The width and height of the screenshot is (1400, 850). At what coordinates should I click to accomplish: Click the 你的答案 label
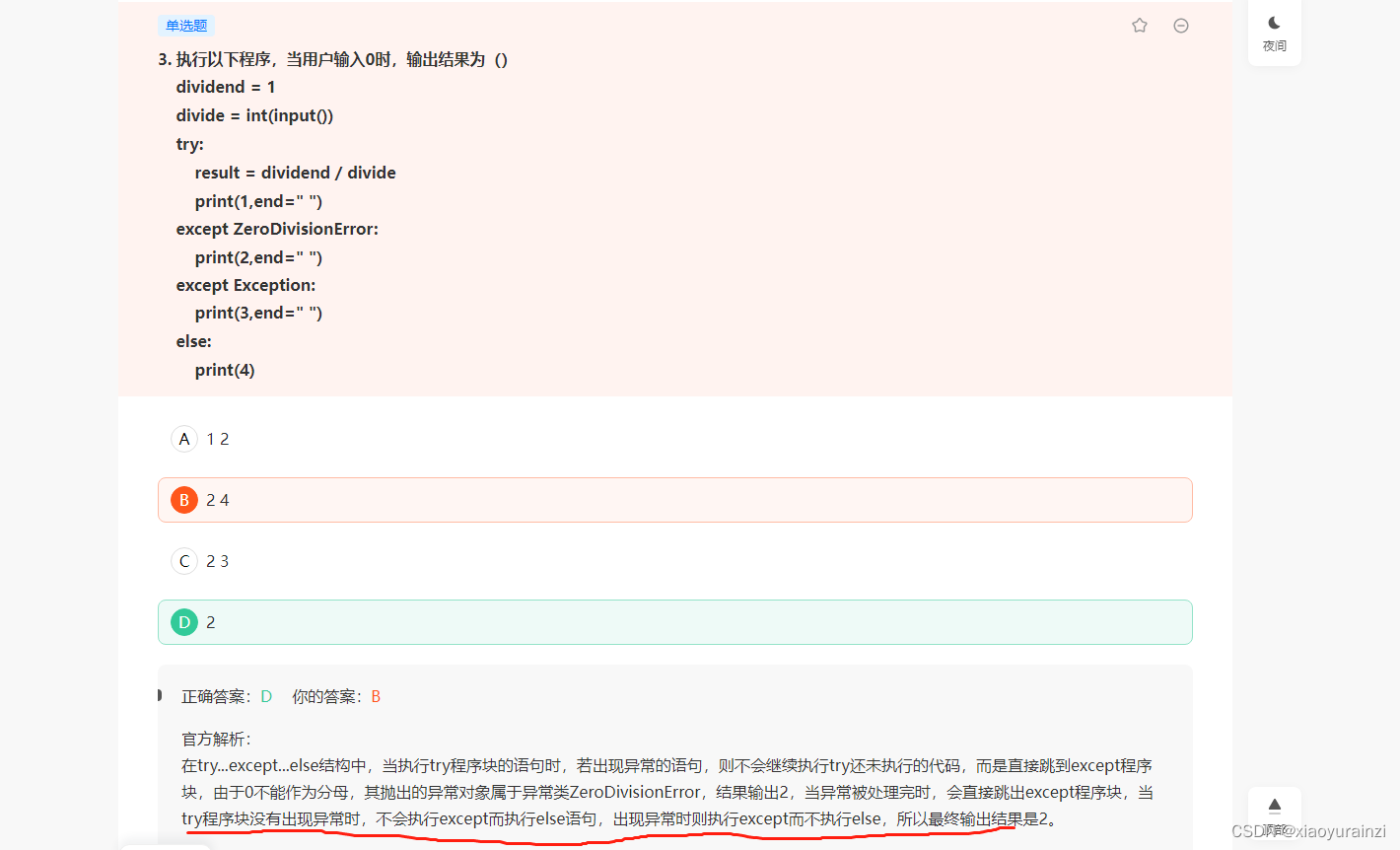pos(327,696)
